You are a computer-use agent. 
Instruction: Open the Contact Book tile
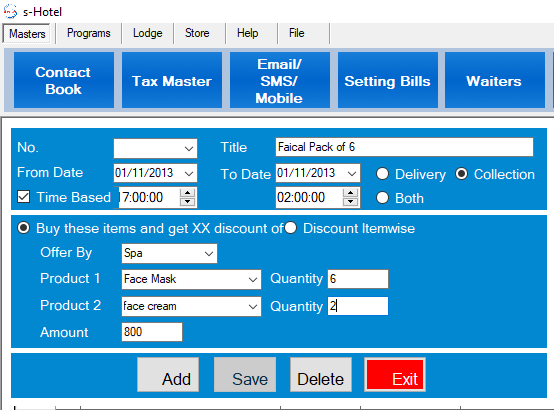click(64, 80)
